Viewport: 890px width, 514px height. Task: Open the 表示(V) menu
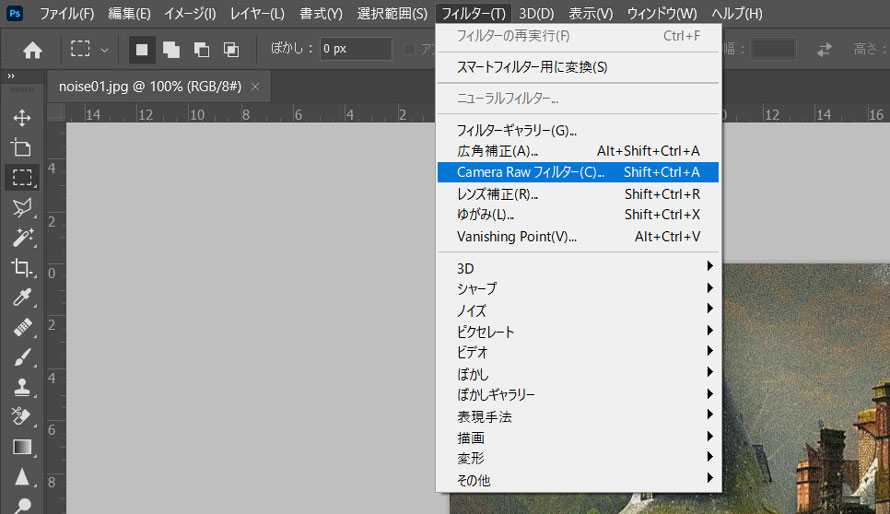pyautogui.click(x=591, y=13)
